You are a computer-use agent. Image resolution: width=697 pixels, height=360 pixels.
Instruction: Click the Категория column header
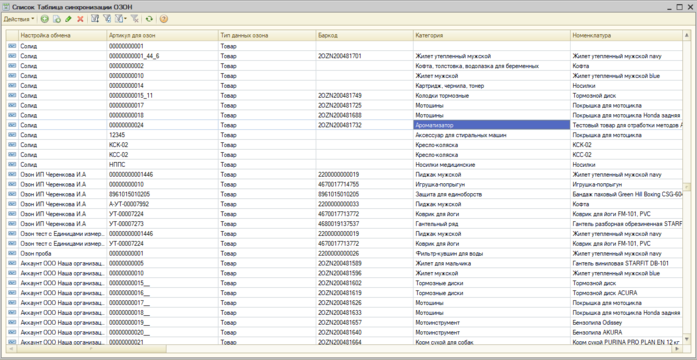[x=492, y=35]
